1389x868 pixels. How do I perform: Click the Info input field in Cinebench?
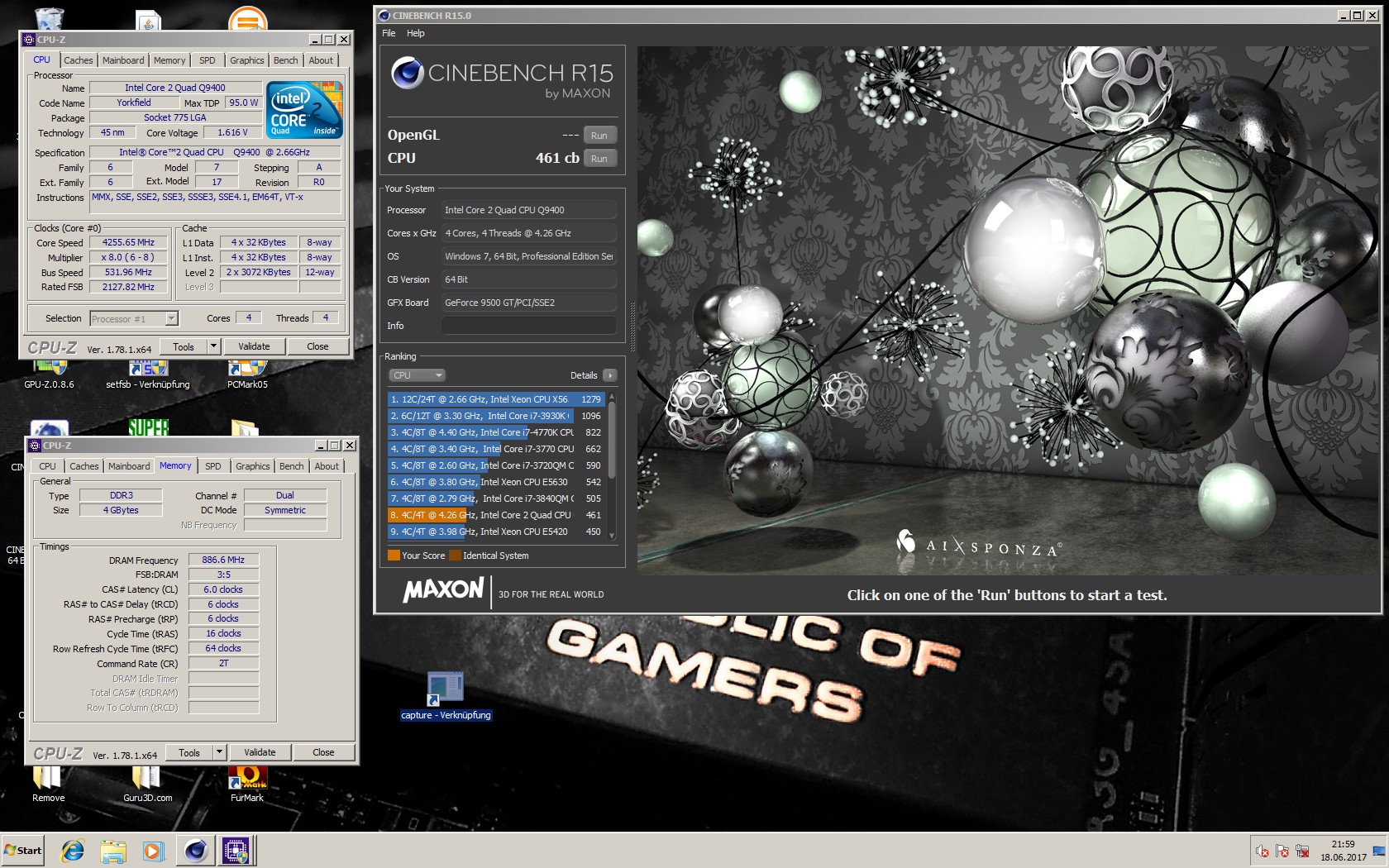529,326
